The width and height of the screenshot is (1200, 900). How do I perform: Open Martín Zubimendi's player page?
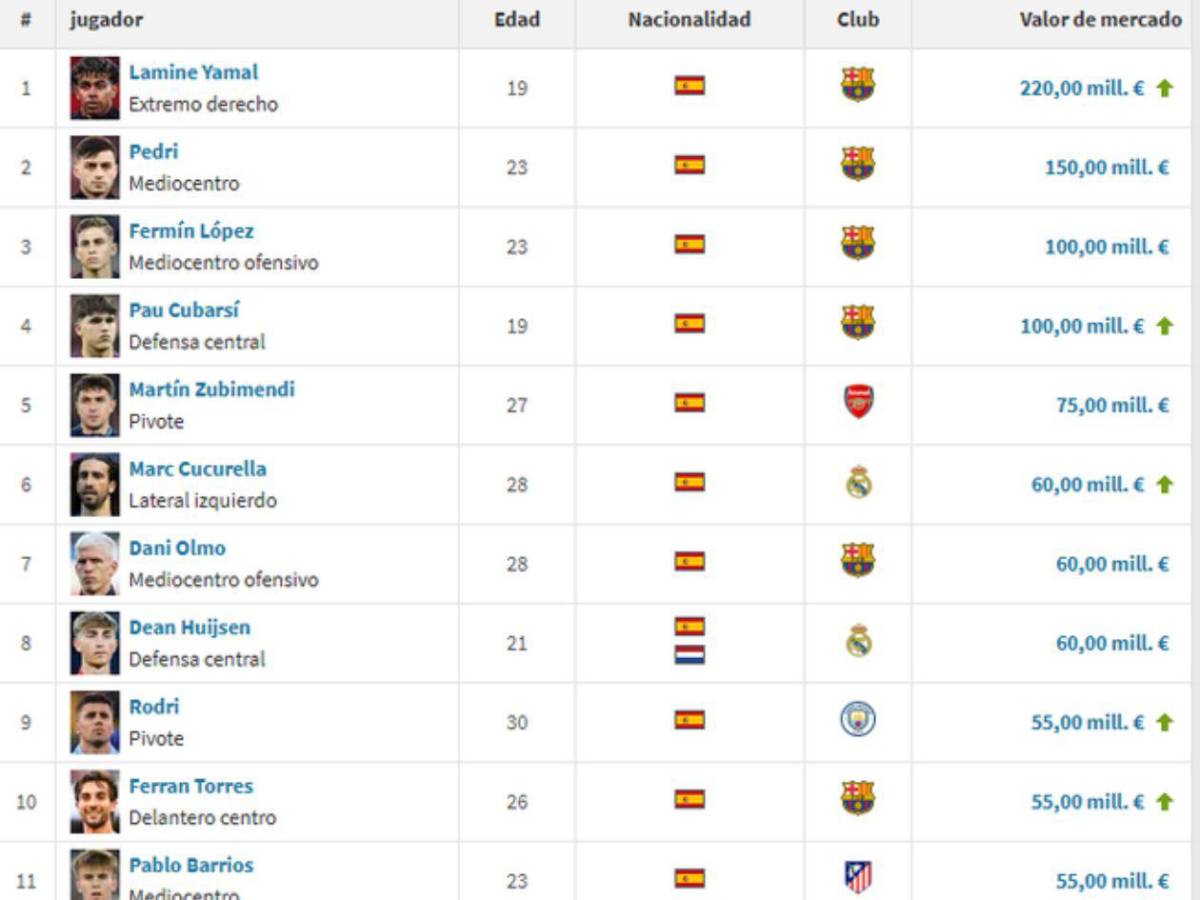[x=212, y=389]
